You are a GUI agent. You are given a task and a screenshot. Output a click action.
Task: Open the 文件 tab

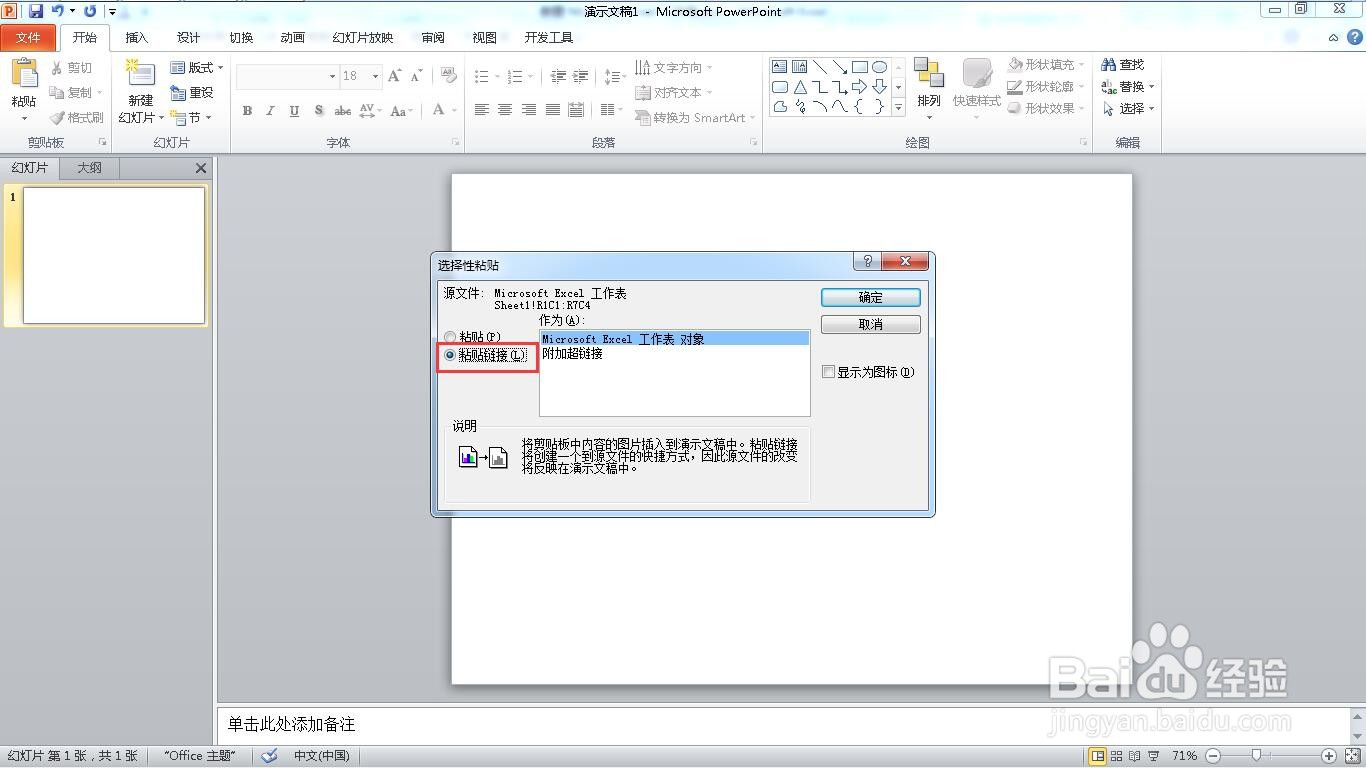pos(29,38)
